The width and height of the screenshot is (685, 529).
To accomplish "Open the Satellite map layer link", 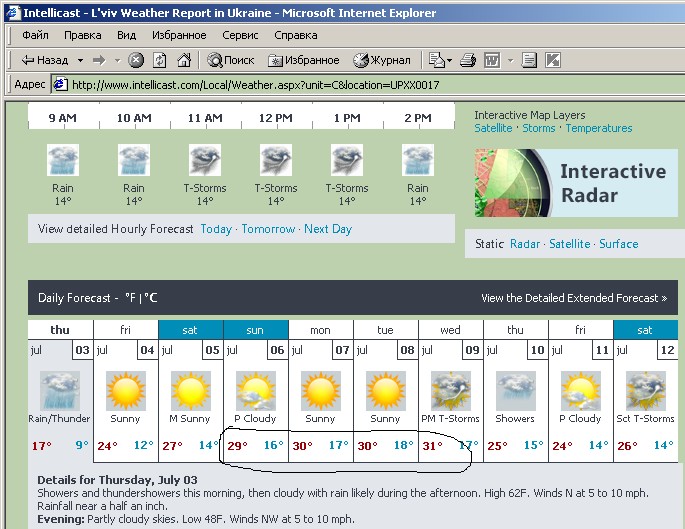I will [493, 128].
